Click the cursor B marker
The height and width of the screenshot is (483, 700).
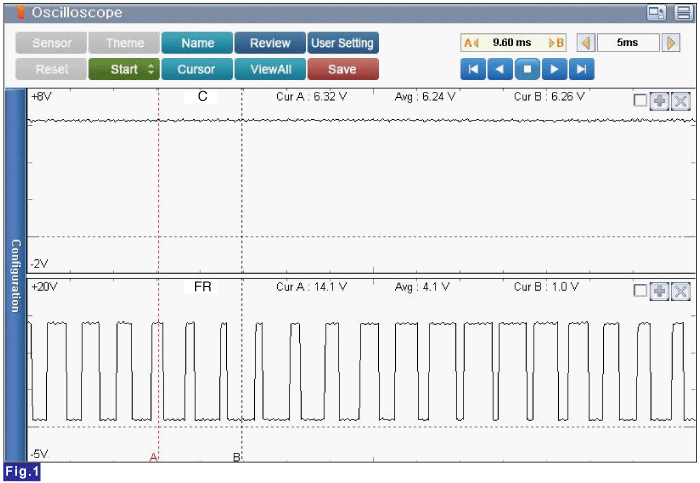237,457
